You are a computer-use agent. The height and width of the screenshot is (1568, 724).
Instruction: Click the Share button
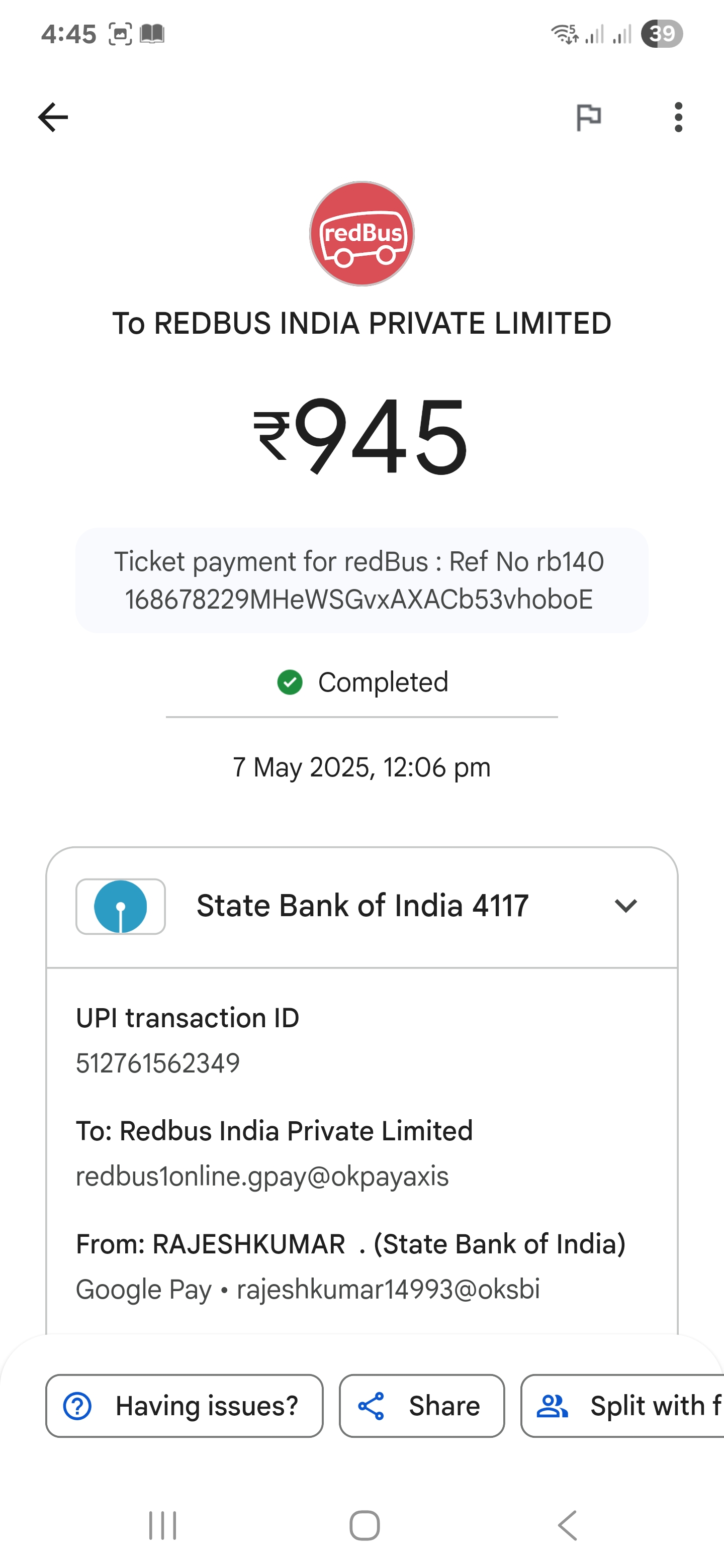422,1406
